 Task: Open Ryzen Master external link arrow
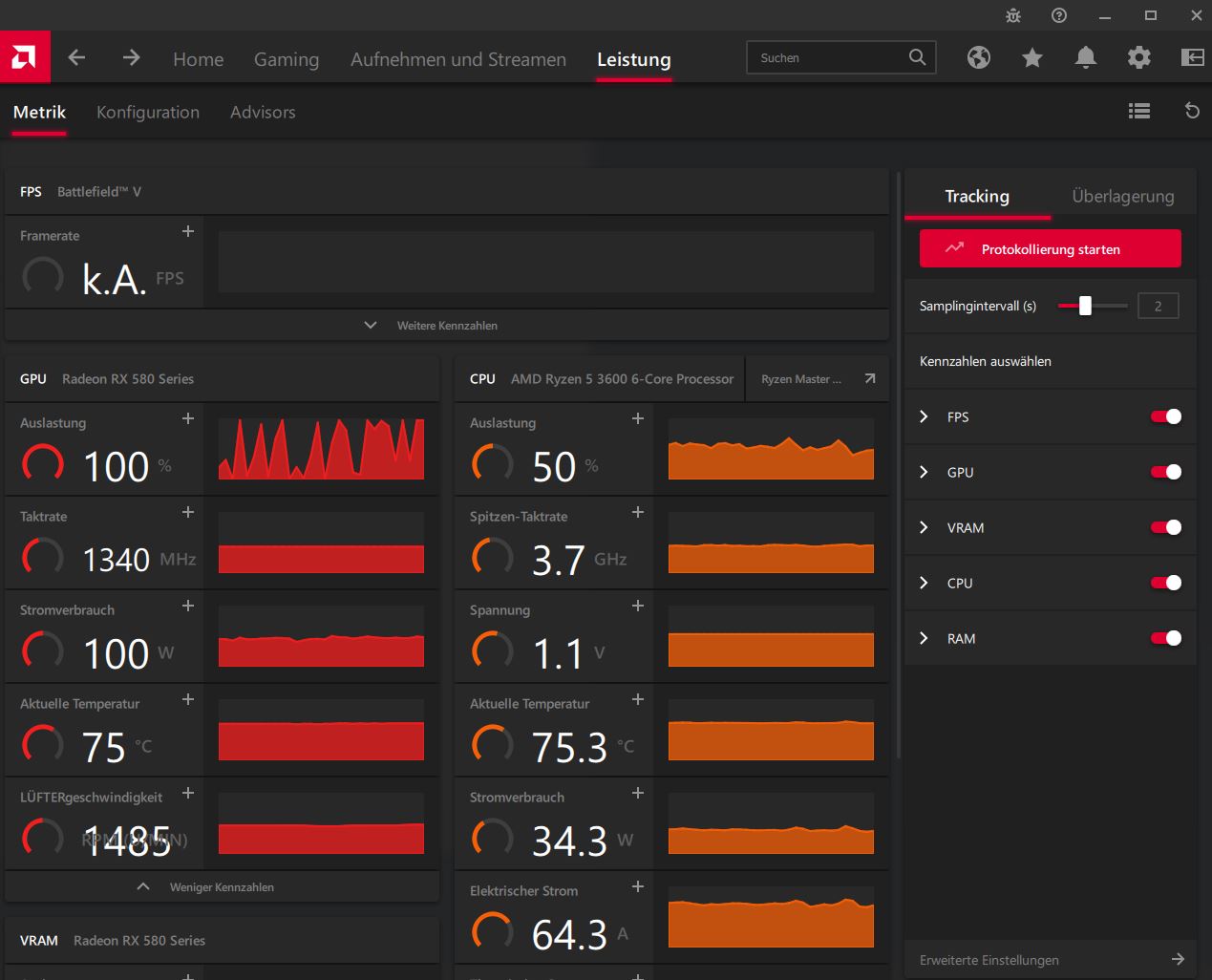[870, 378]
